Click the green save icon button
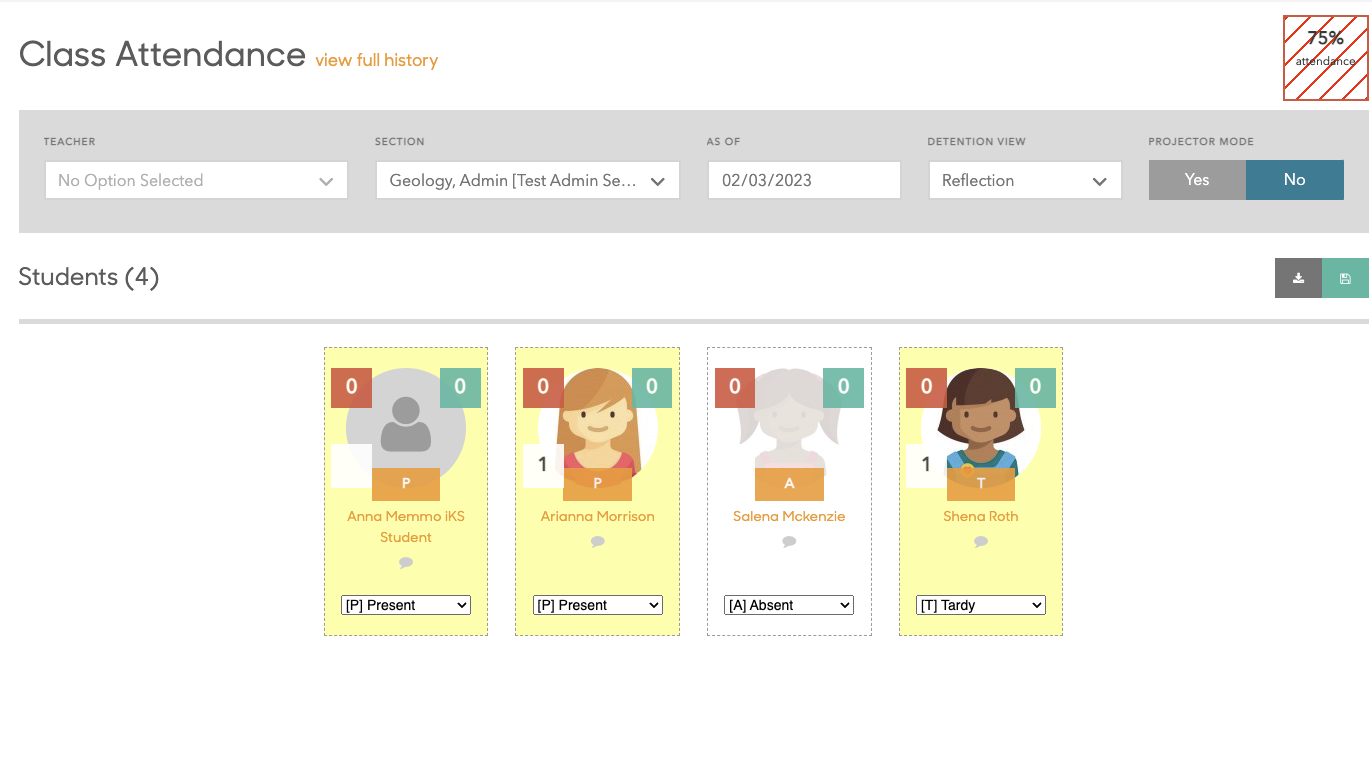The height and width of the screenshot is (773, 1372). [x=1345, y=278]
